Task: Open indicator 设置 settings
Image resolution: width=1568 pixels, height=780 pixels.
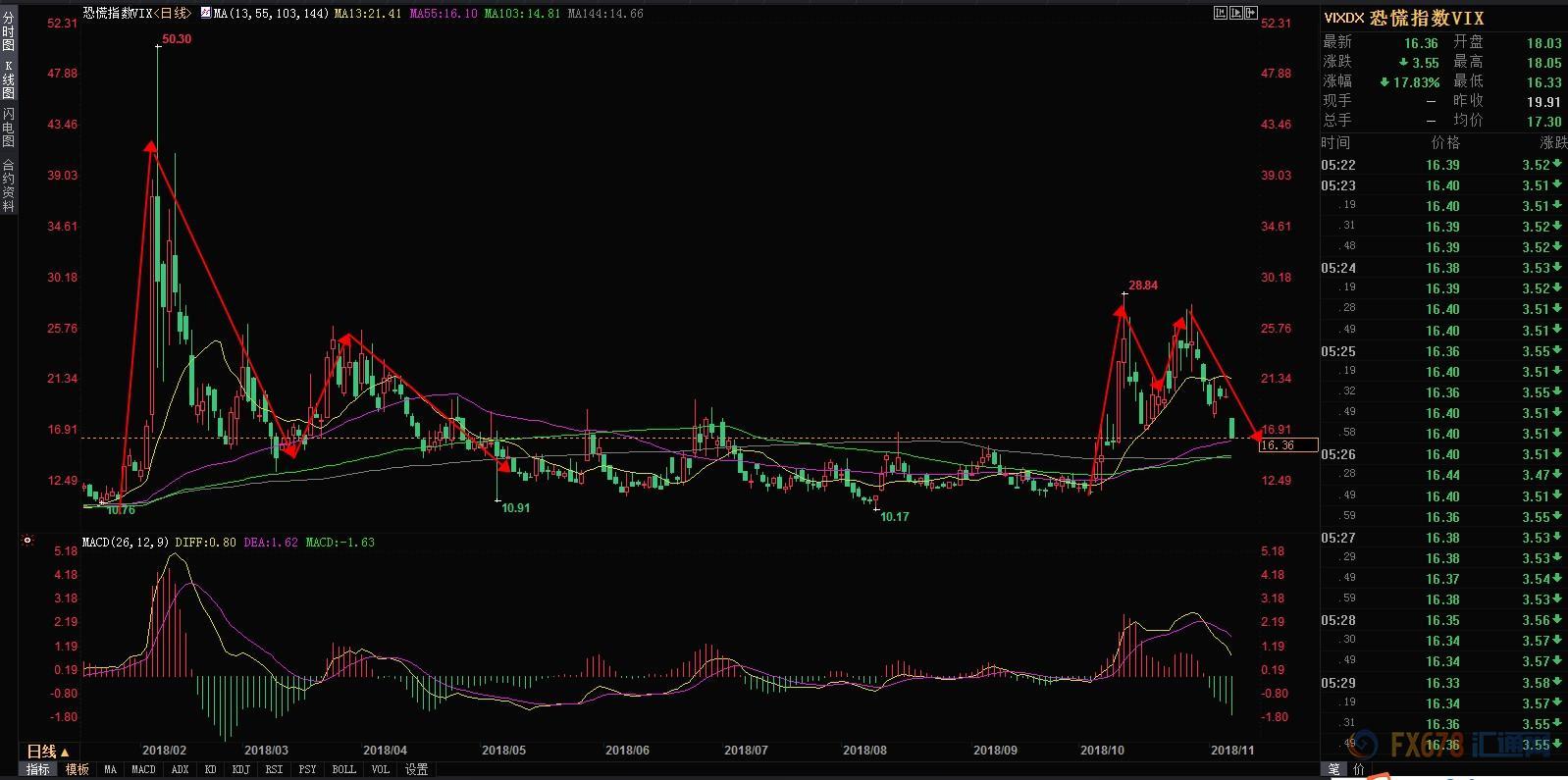Action: (417, 769)
